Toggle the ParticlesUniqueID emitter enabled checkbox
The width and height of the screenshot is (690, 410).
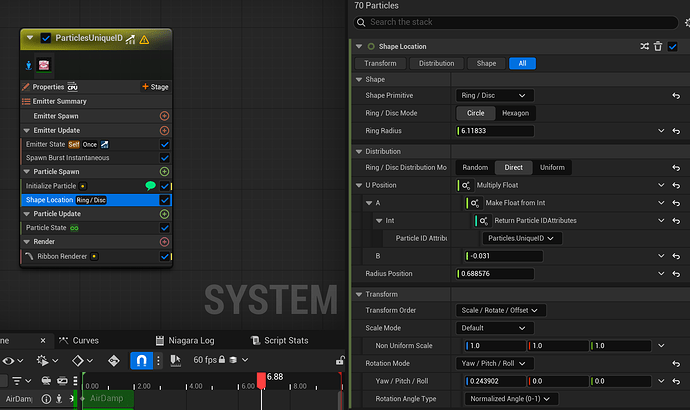click(46, 38)
